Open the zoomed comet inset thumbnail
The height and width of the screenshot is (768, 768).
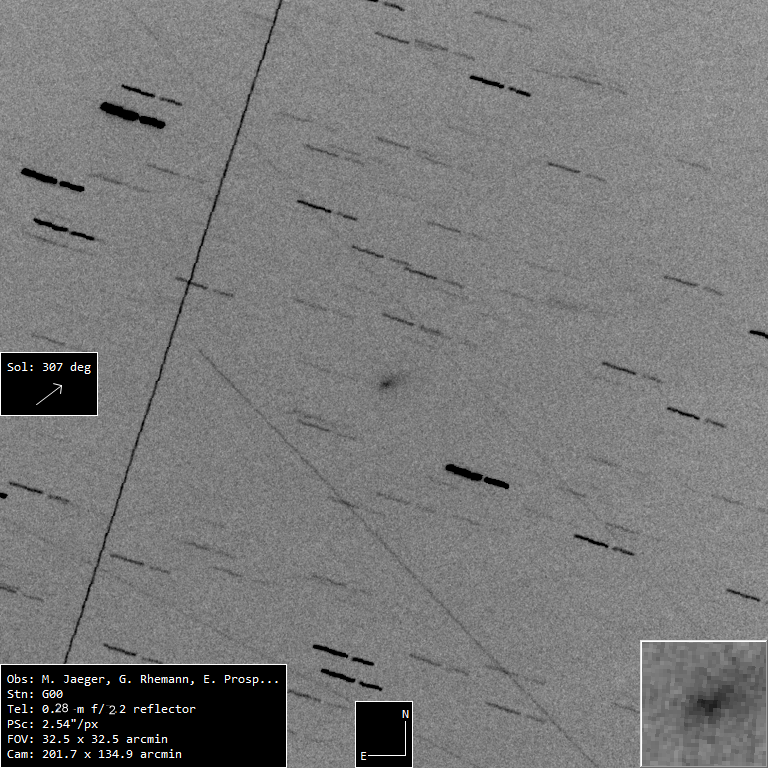(x=703, y=703)
